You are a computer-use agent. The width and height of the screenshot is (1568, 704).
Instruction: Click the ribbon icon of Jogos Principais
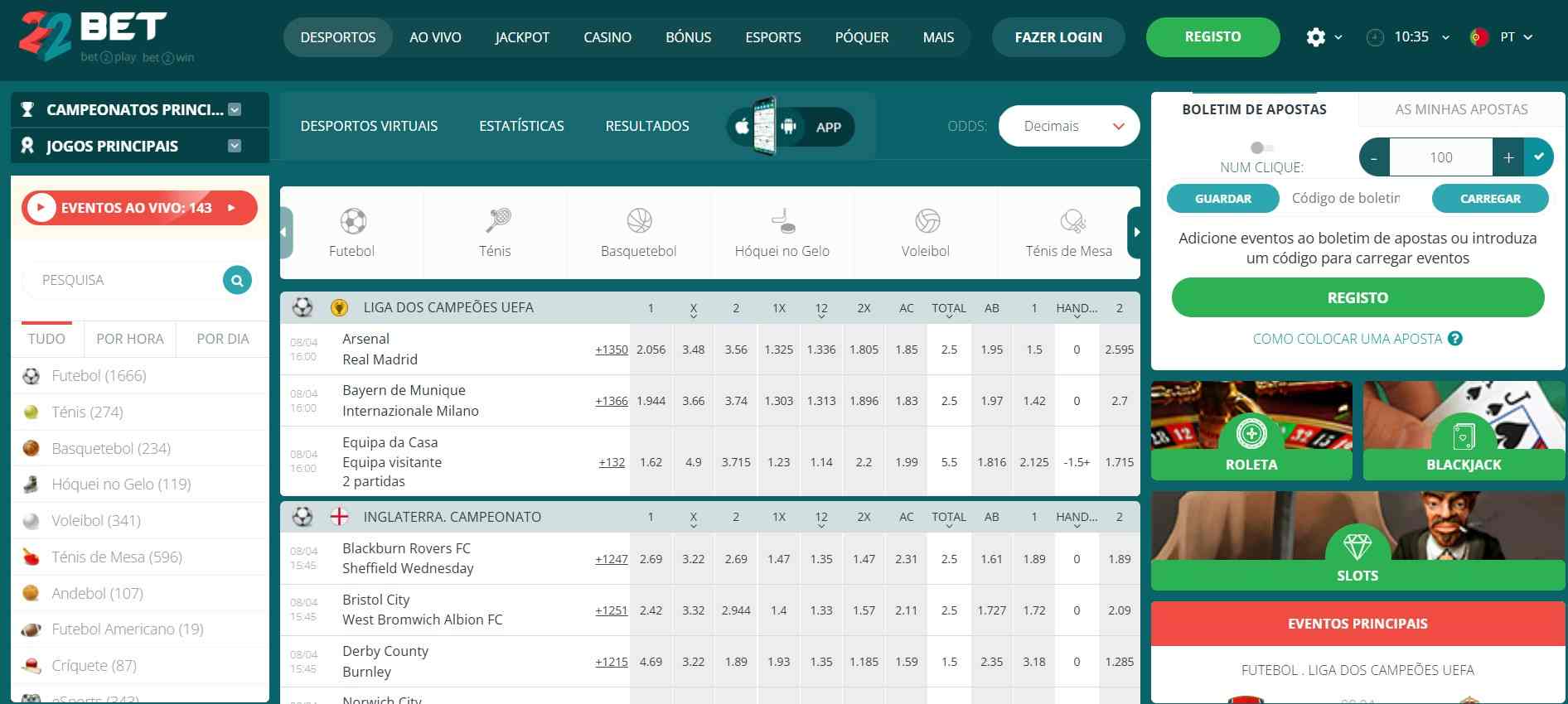(x=27, y=146)
